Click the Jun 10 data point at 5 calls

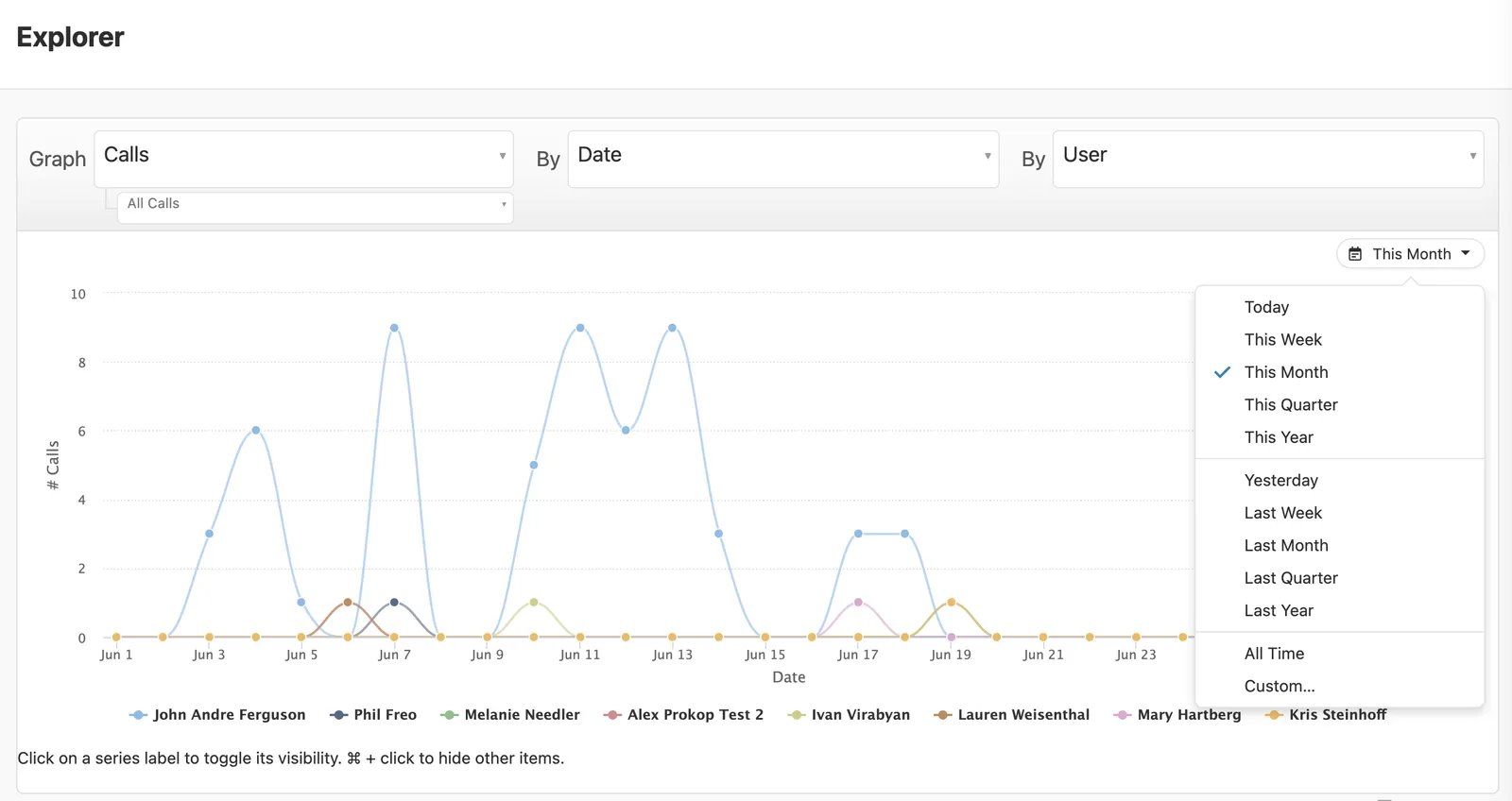pos(534,465)
